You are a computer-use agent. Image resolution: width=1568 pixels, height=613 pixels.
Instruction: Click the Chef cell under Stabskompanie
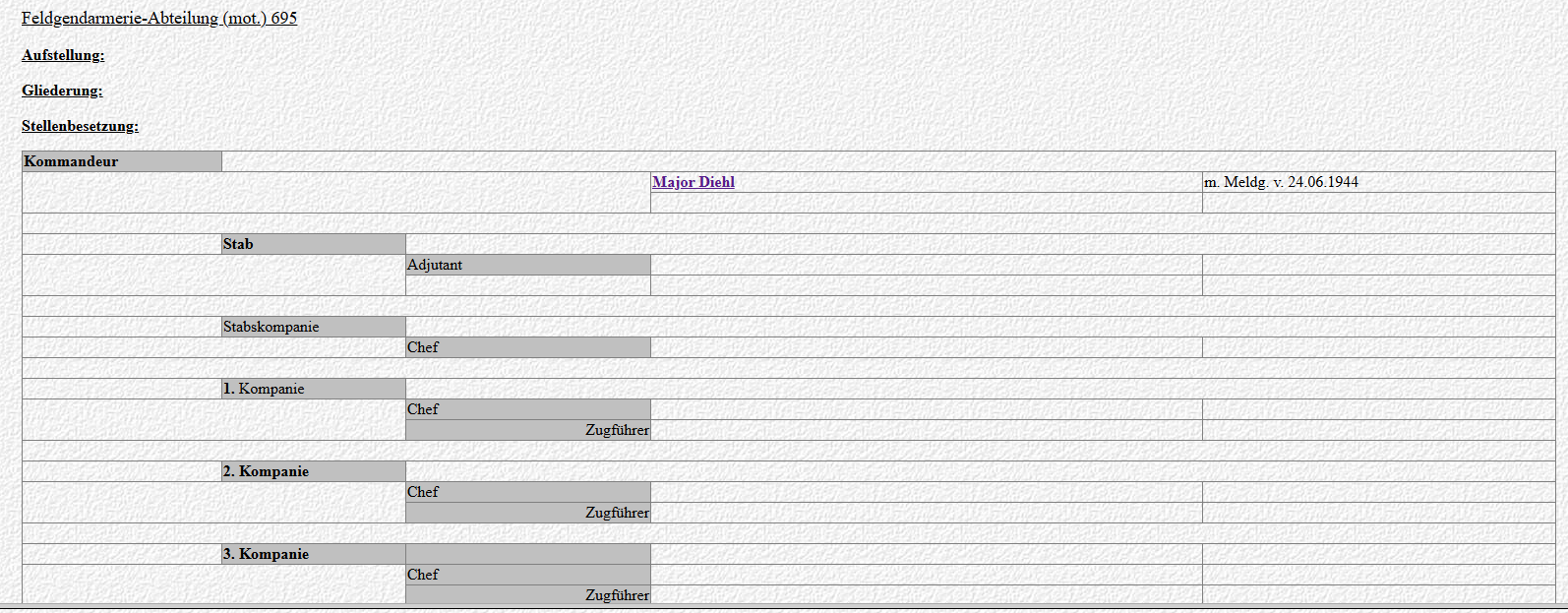pos(528,347)
